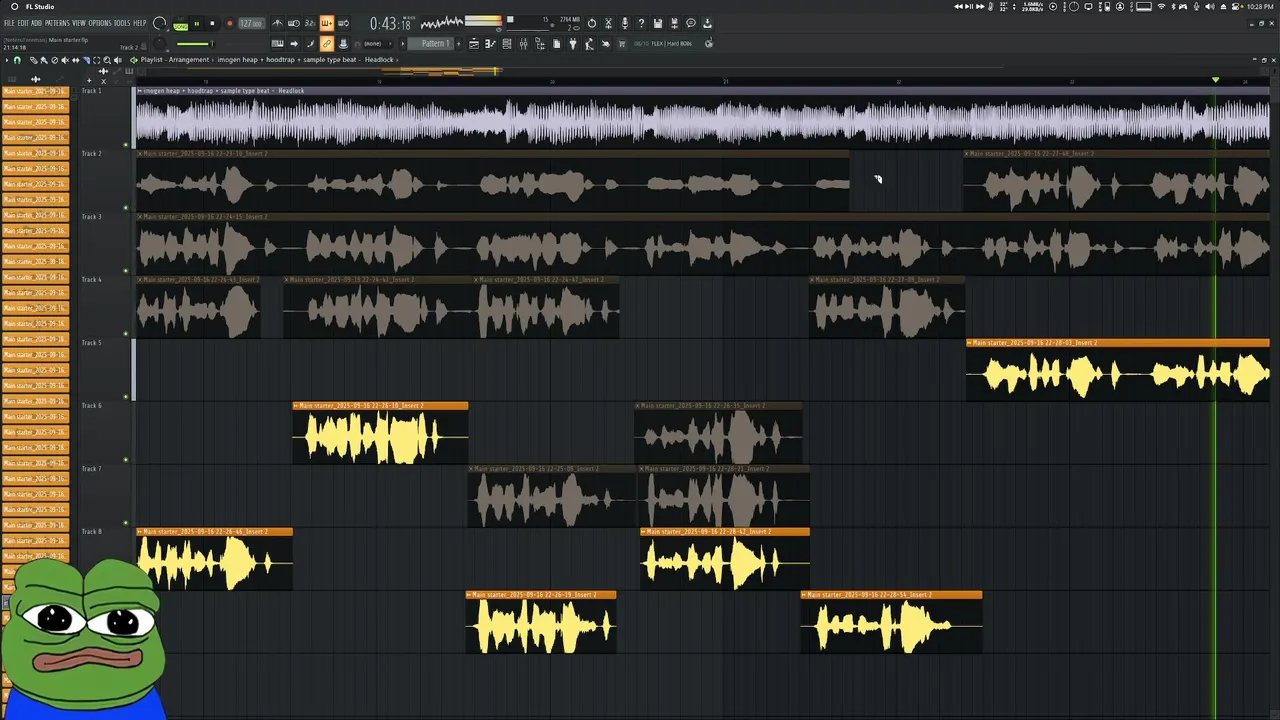Open the PATTERNS menu
Image resolution: width=1280 pixels, height=720 pixels.
coord(57,23)
